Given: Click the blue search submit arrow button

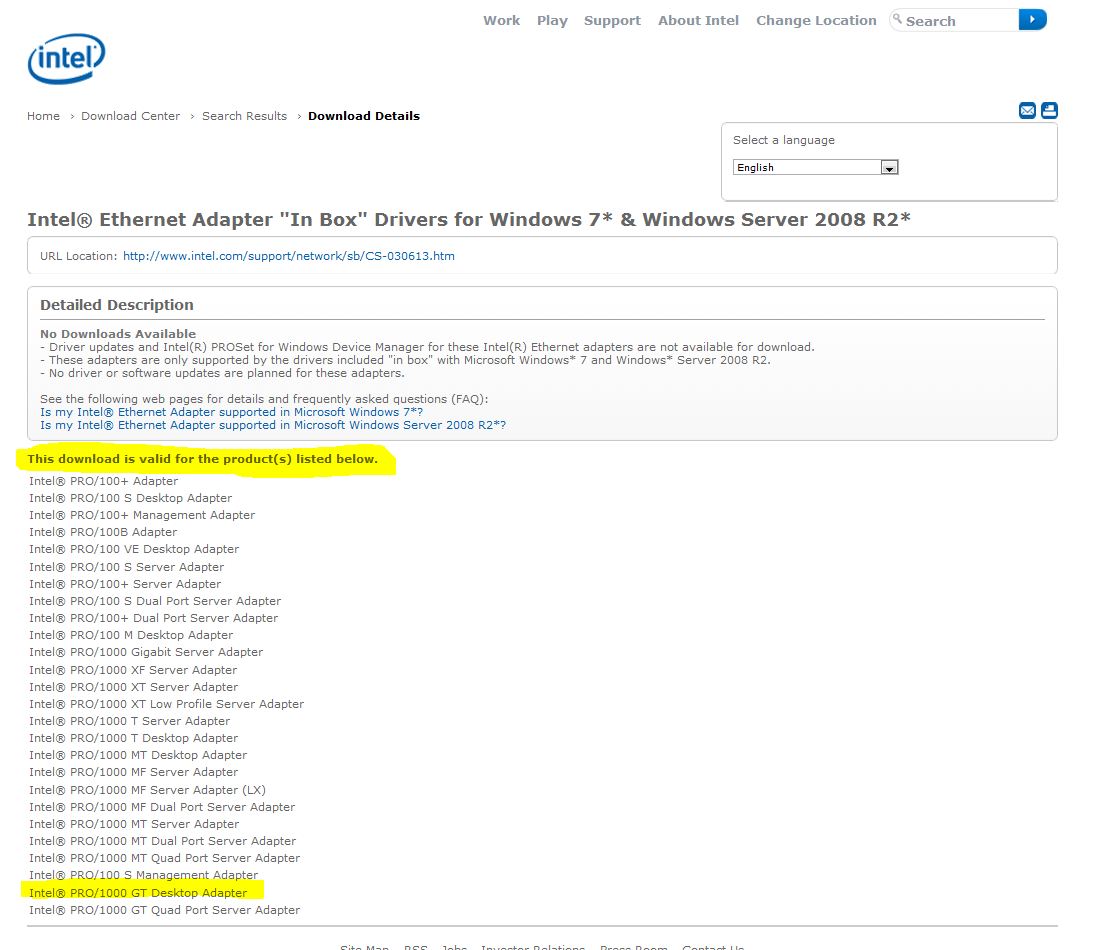Looking at the screenshot, I should [x=1032, y=20].
